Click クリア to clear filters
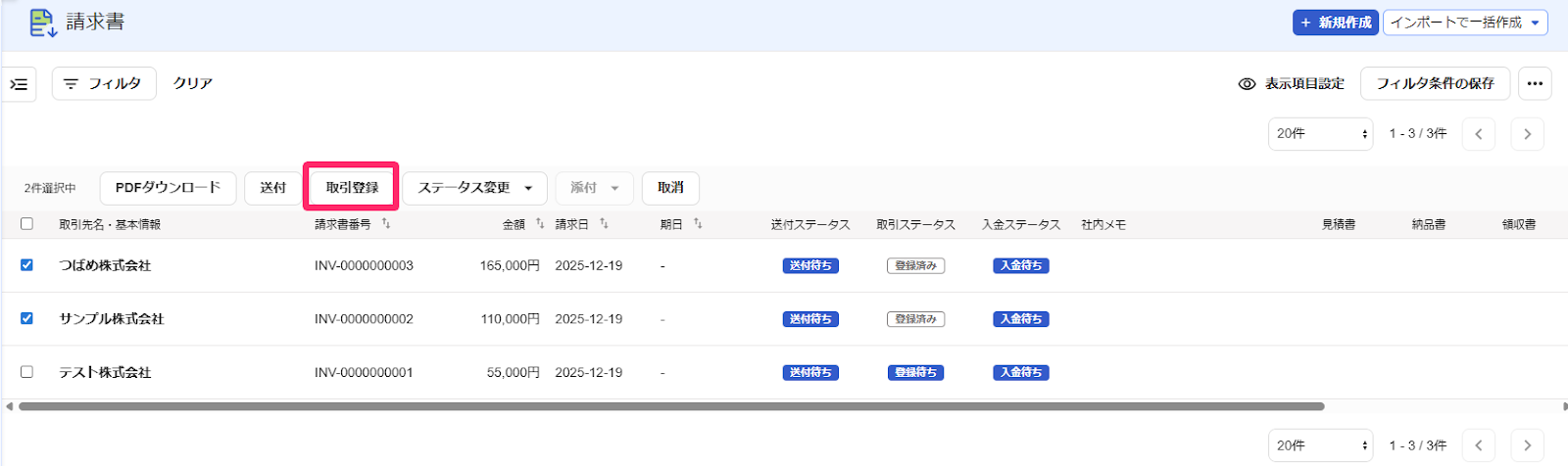 [x=193, y=84]
